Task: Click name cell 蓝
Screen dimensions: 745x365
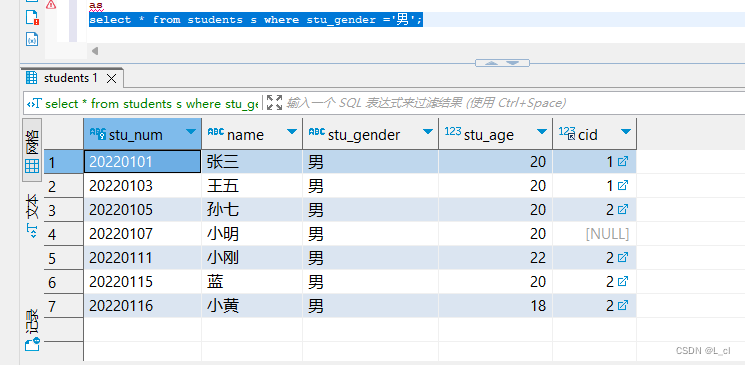Action: point(252,282)
